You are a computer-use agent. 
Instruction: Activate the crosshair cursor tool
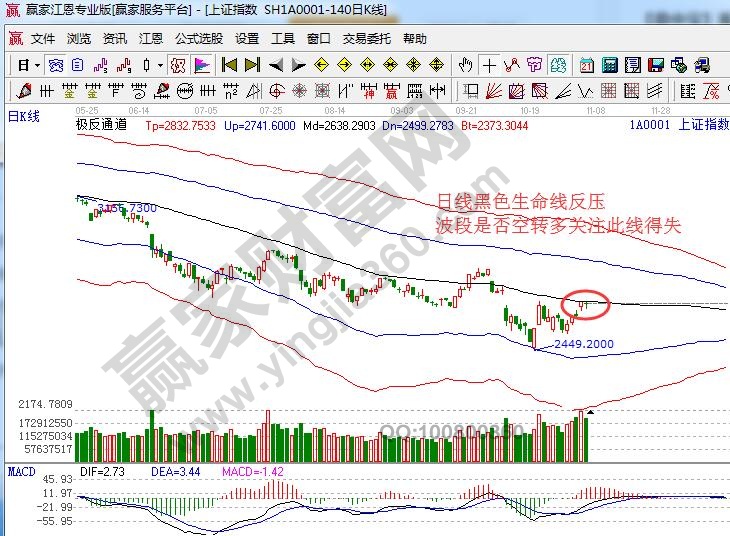pos(489,65)
